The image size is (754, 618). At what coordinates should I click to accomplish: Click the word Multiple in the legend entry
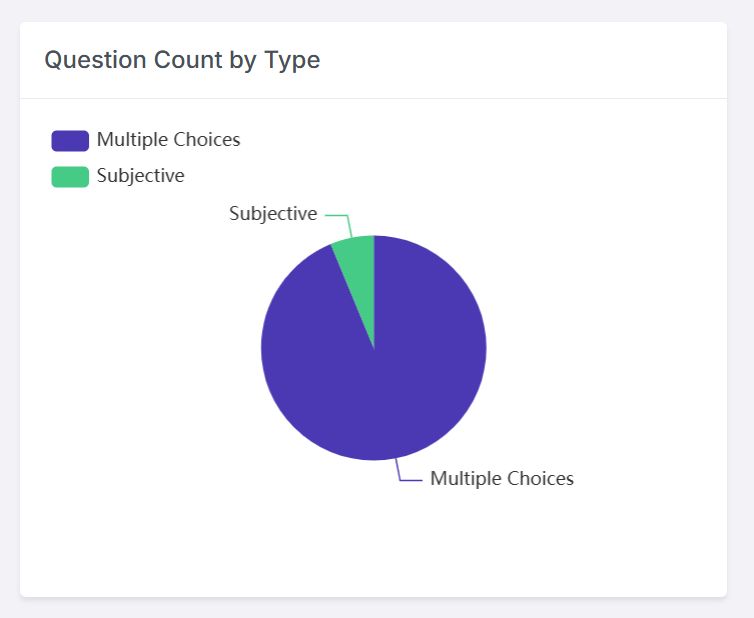(x=131, y=140)
